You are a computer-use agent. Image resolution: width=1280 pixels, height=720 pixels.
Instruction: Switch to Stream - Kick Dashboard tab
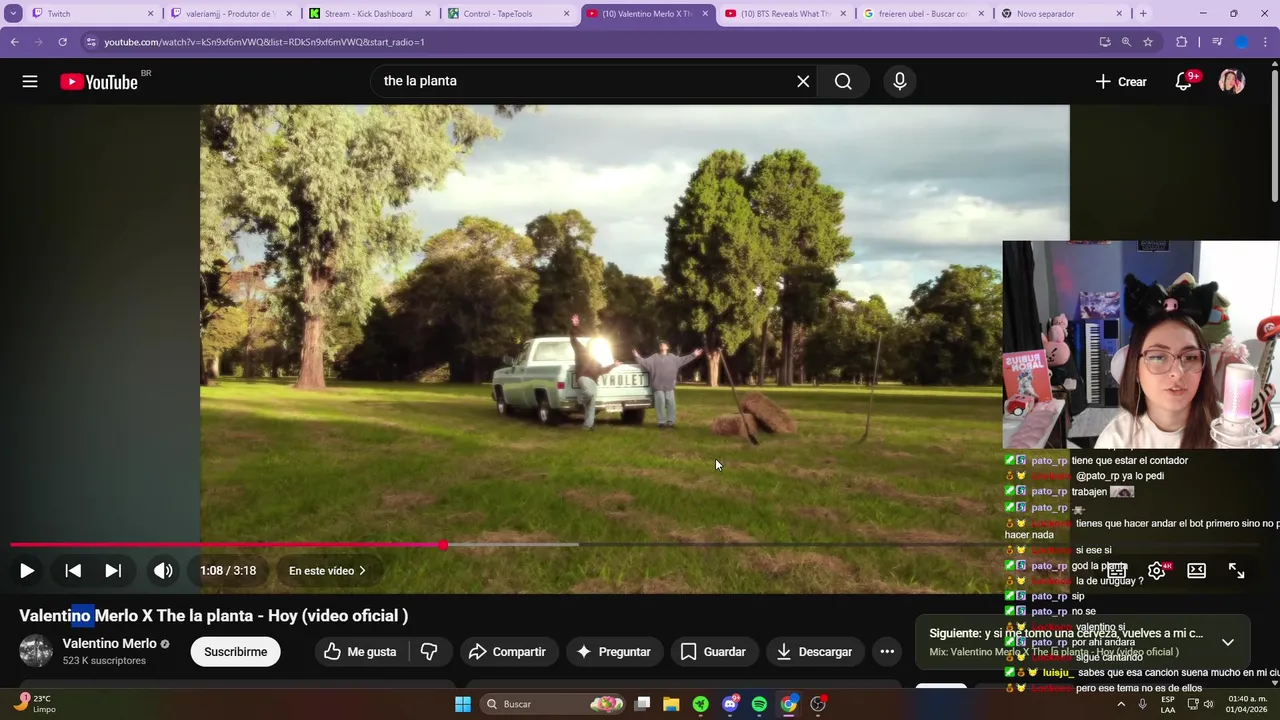point(369,14)
